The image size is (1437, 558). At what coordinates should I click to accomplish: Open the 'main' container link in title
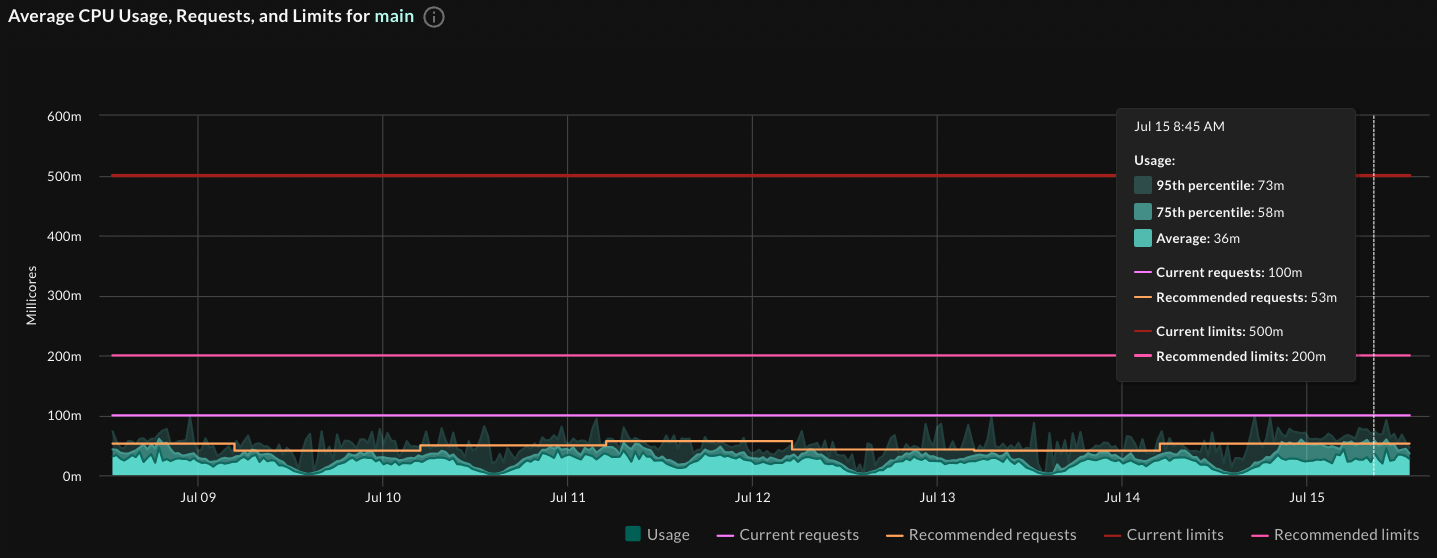click(394, 18)
